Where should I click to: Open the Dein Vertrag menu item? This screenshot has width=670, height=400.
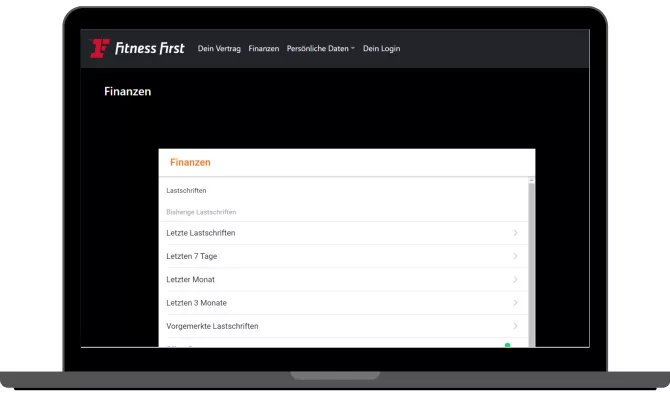click(x=220, y=49)
